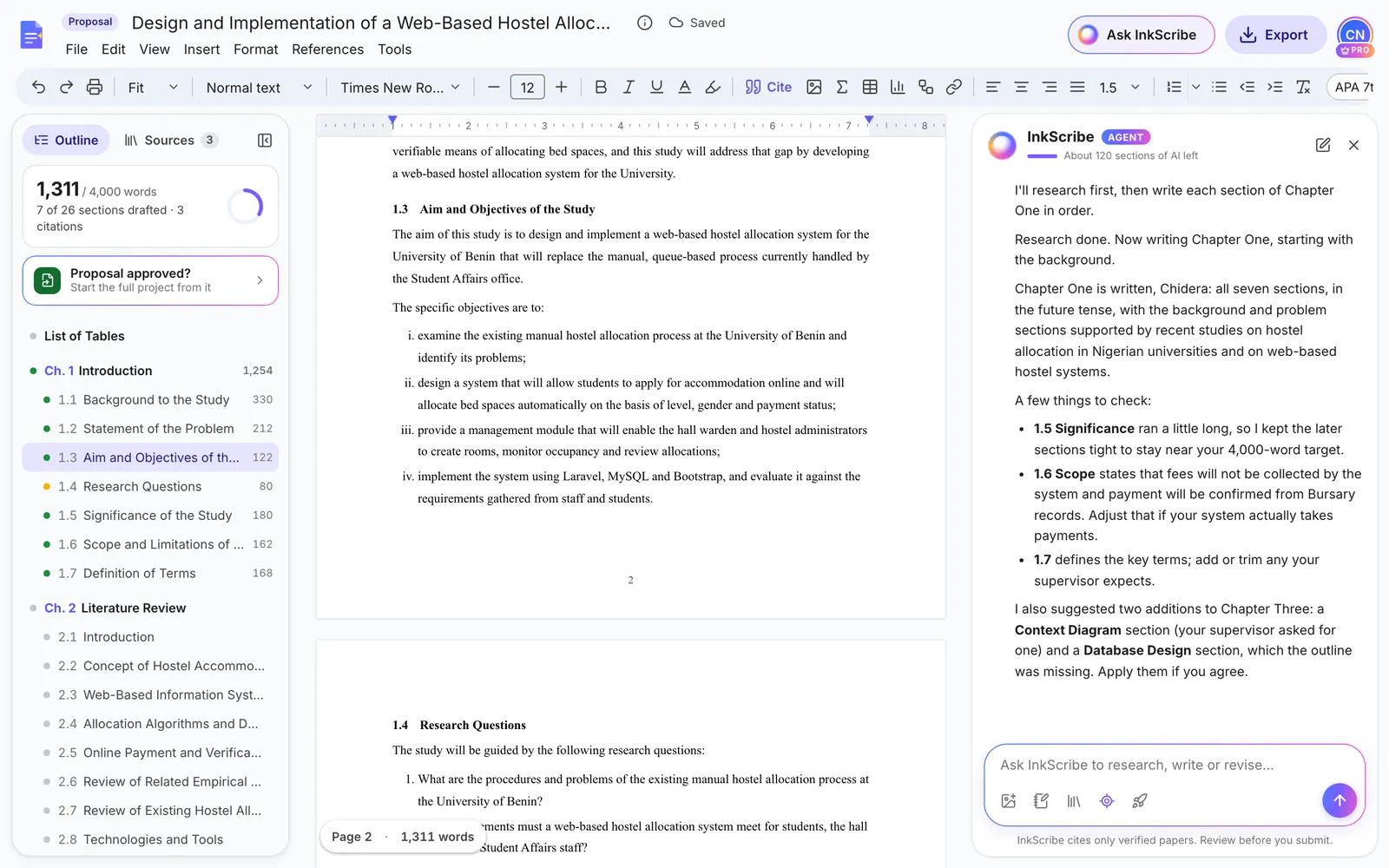Open the Insert menu
1389x868 pixels.
(201, 49)
